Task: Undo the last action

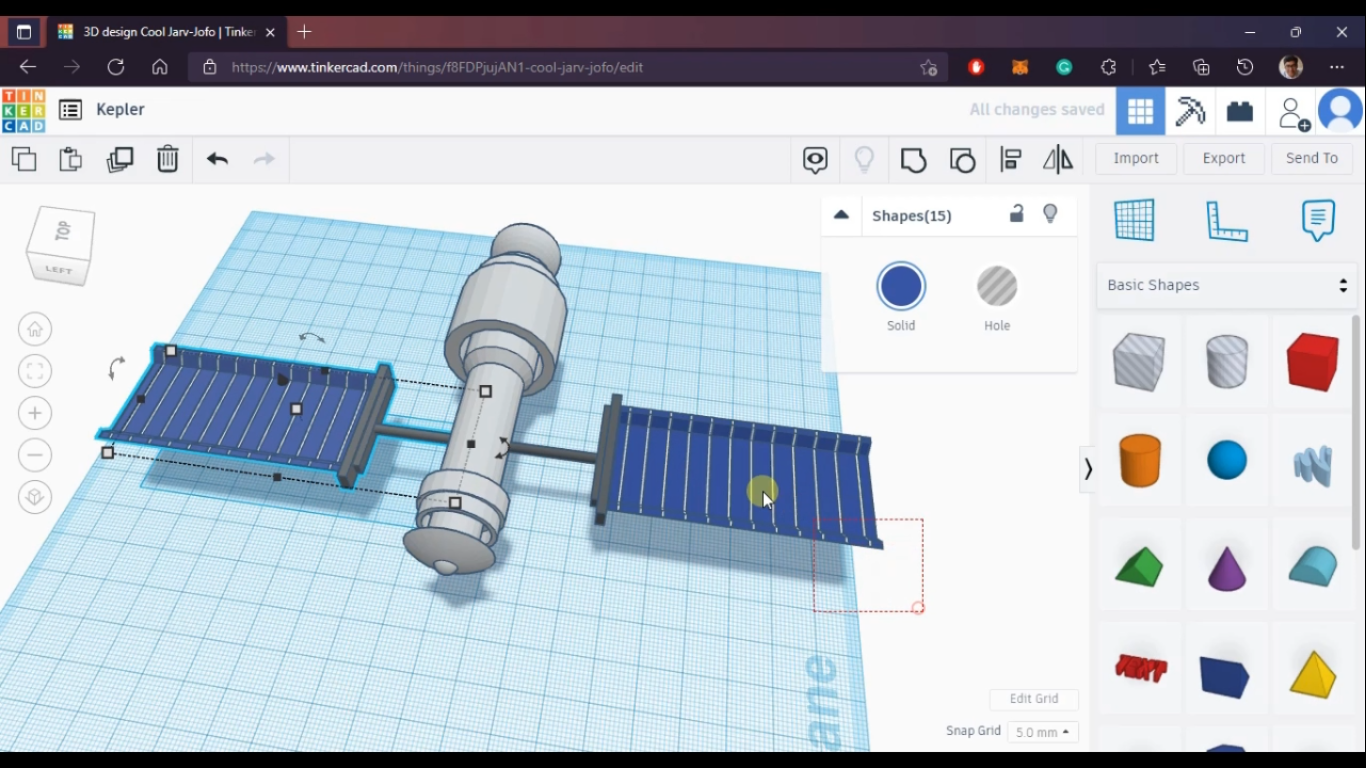Action: (x=217, y=159)
